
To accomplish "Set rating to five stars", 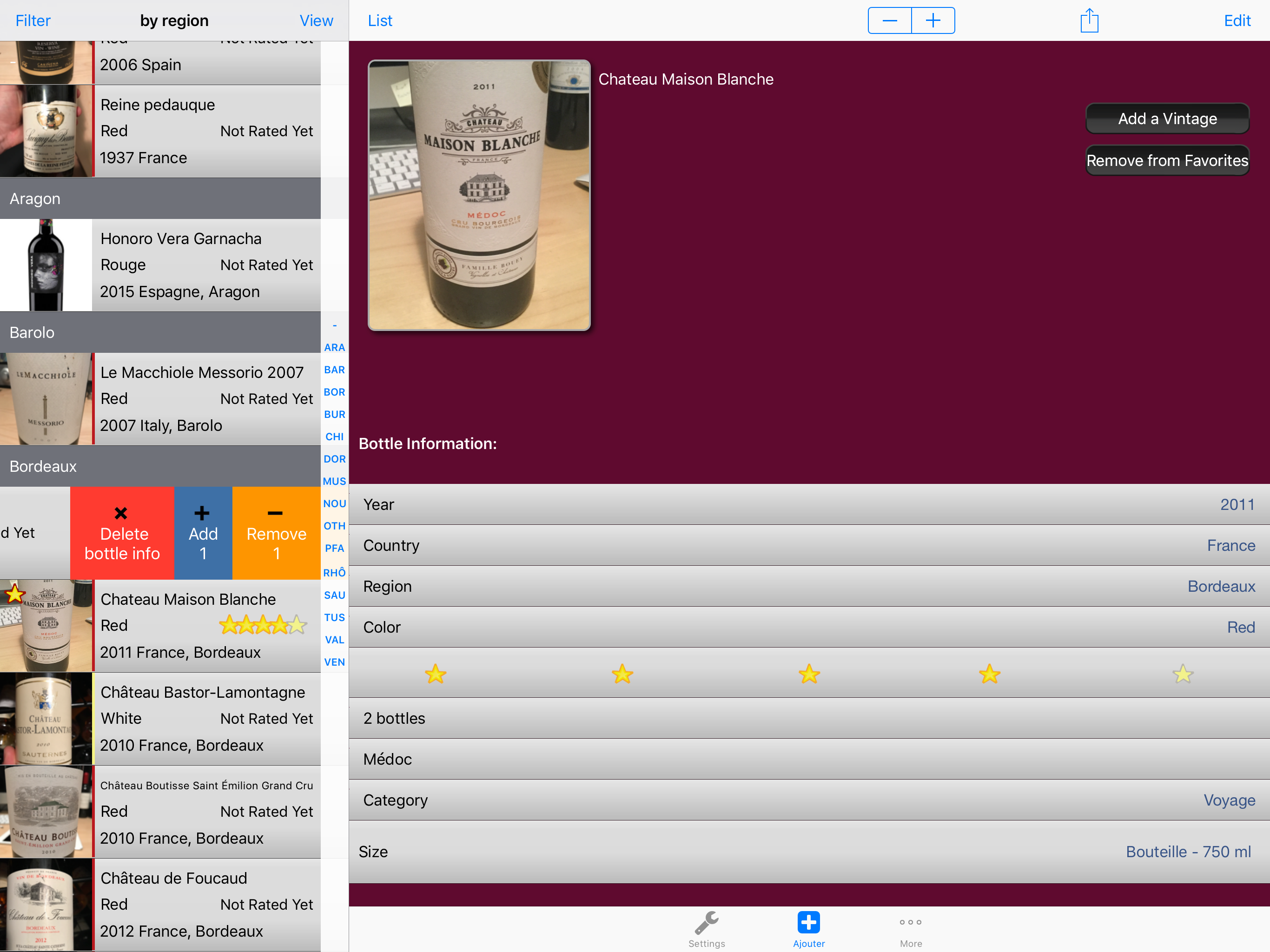I will pos(1183,674).
